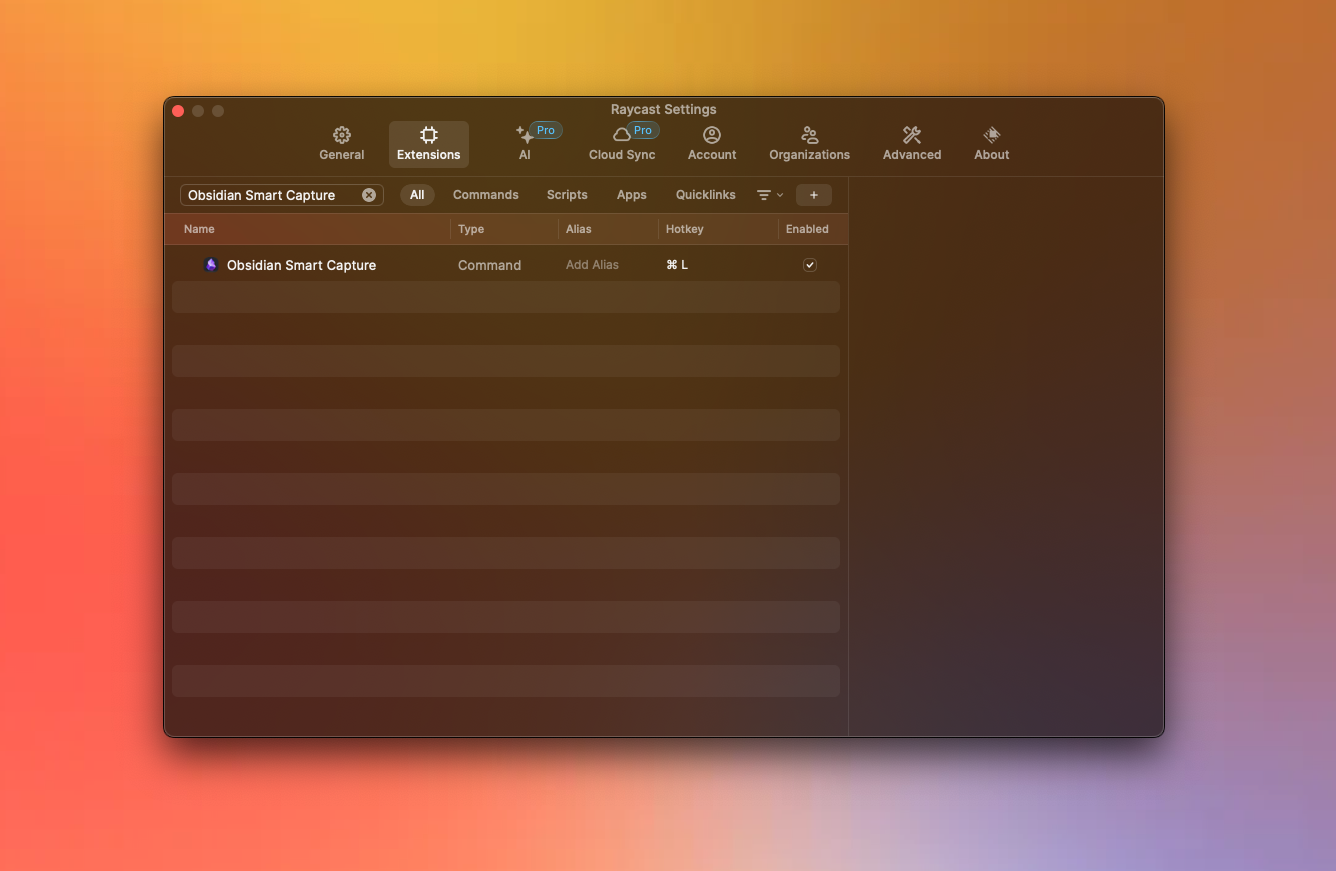
Task: Filter the list by Quicklinks
Action: pos(706,195)
